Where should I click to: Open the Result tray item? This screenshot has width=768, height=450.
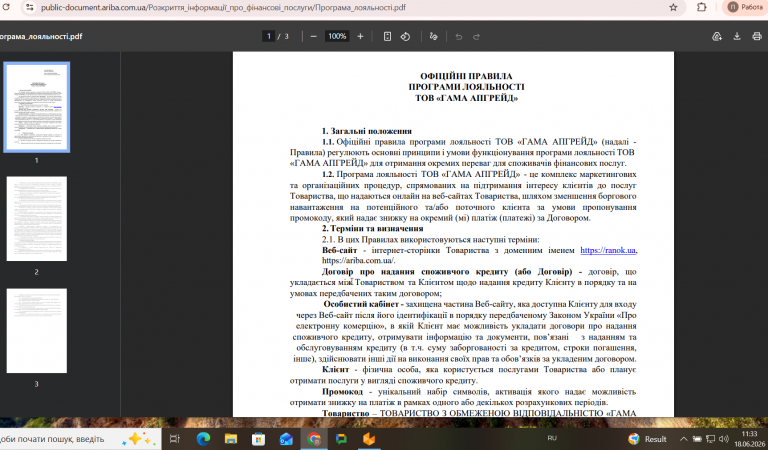coord(647,439)
